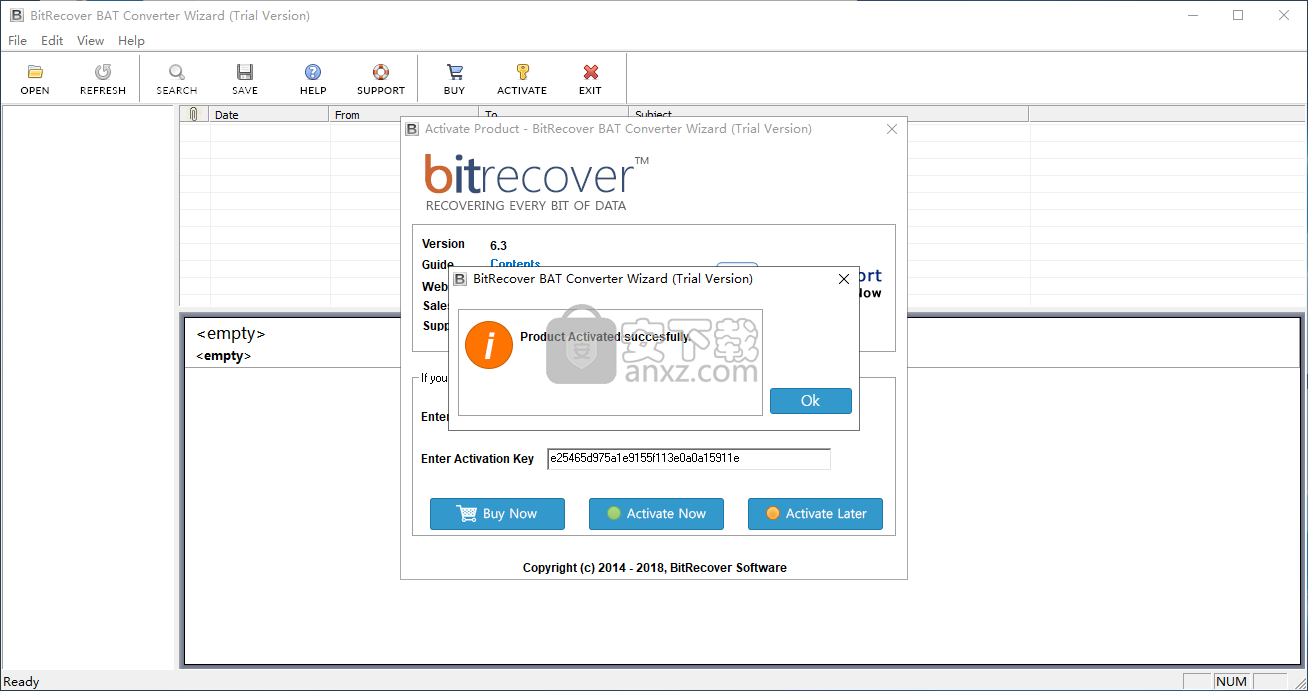
Task: Click the To column header
Action: coord(553,114)
